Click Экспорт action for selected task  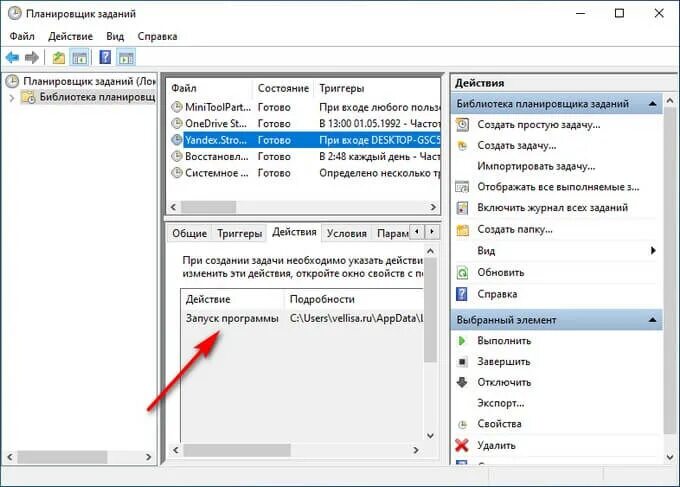click(x=500, y=403)
